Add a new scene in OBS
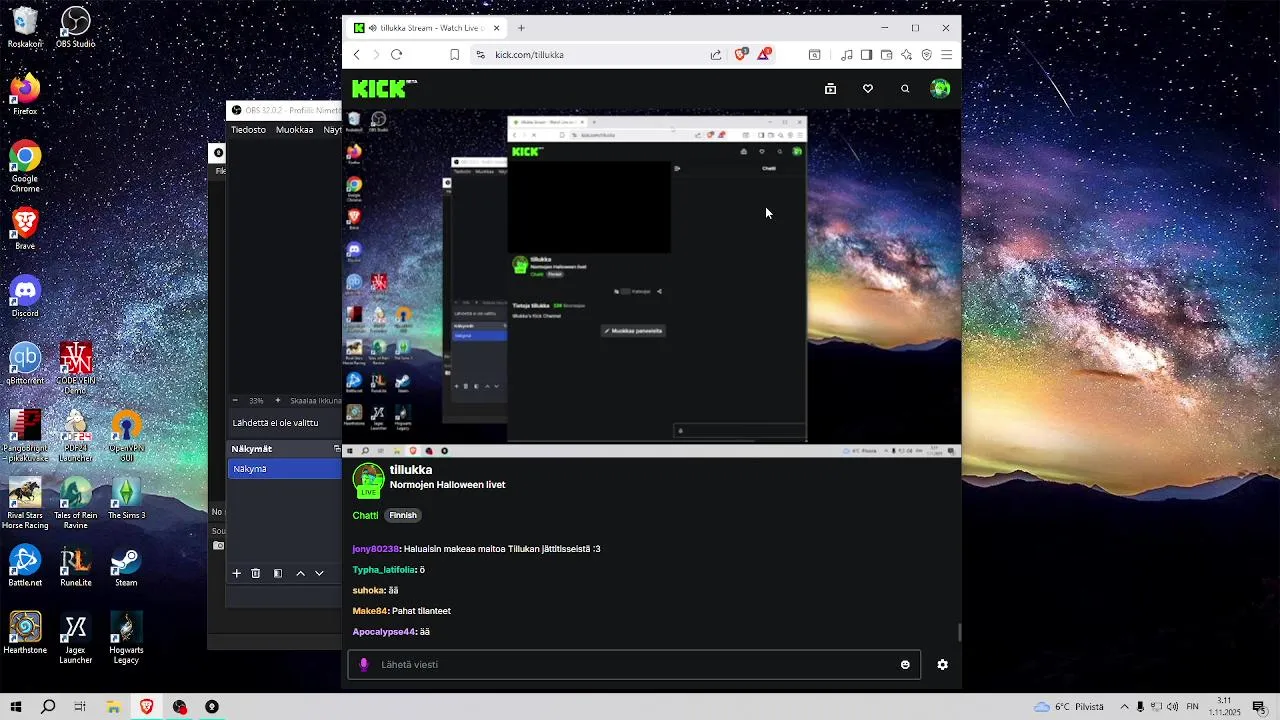 coord(237,574)
